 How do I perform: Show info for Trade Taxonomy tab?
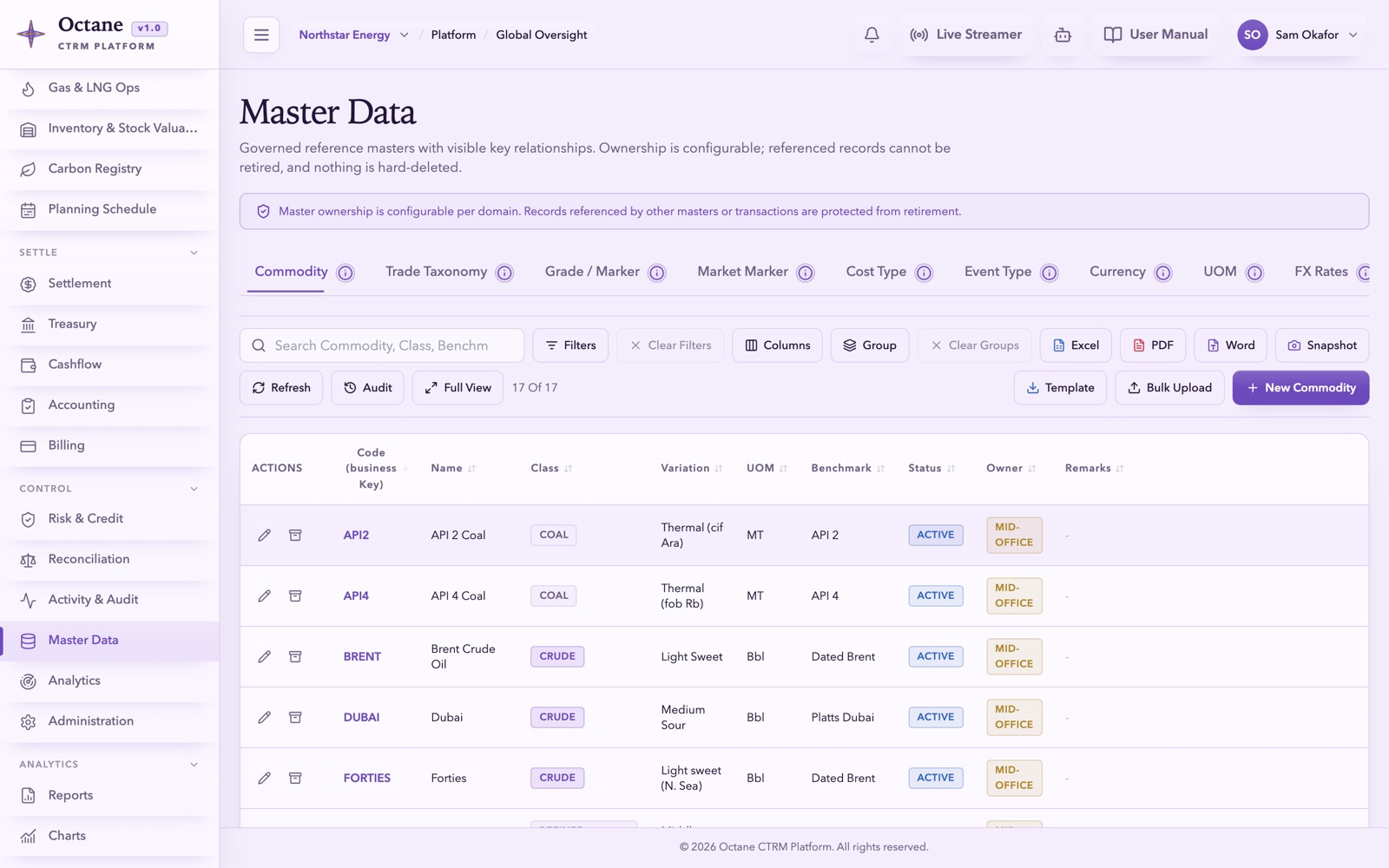pyautogui.click(x=504, y=273)
